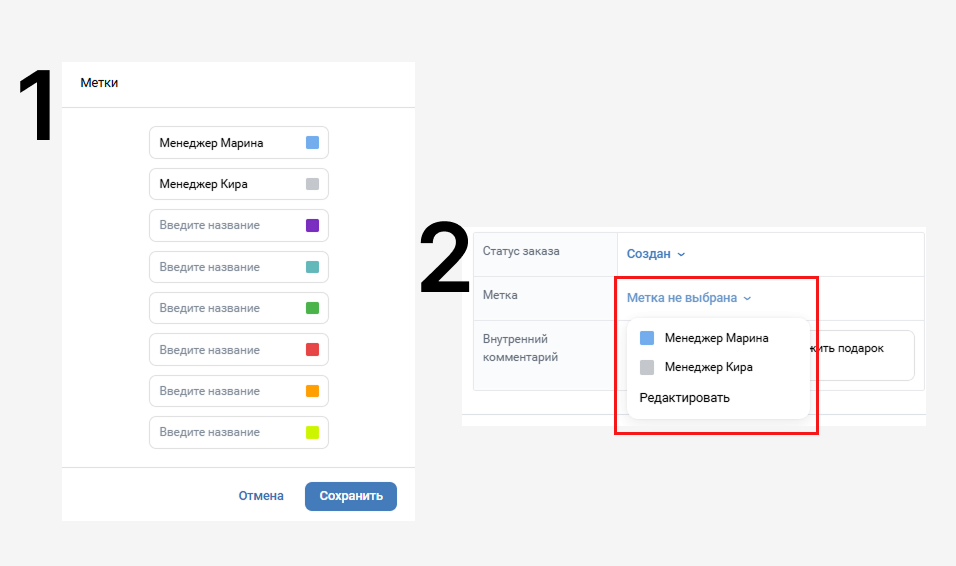956x566 pixels.
Task: Edit the Менеджер Марина label name field
Action: click(x=239, y=143)
